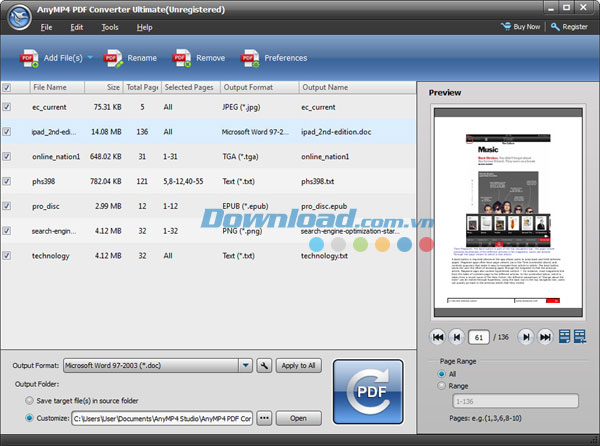Viewport: 600px width, 446px height.
Task: Expand the Output Format dropdown
Action: (x=245, y=366)
